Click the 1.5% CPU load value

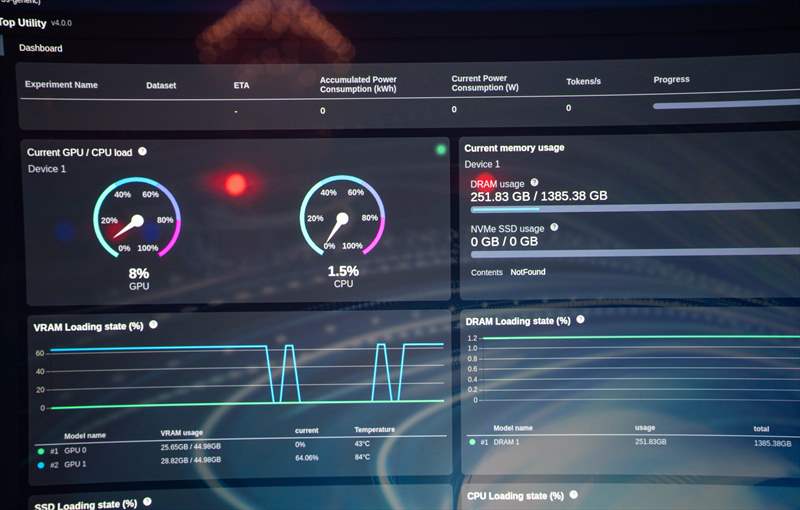343,271
